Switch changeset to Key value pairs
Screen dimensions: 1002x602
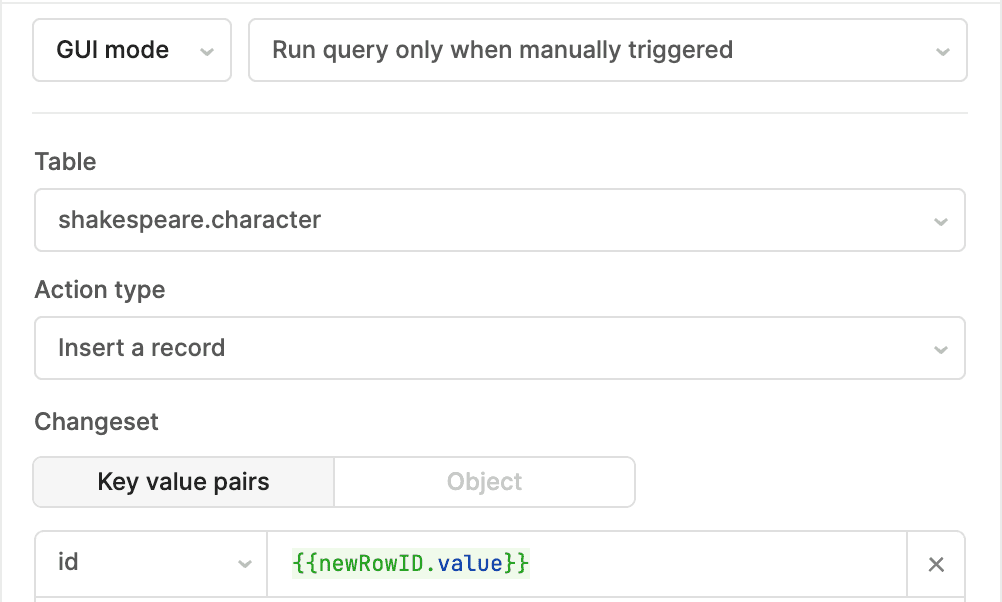(x=183, y=482)
